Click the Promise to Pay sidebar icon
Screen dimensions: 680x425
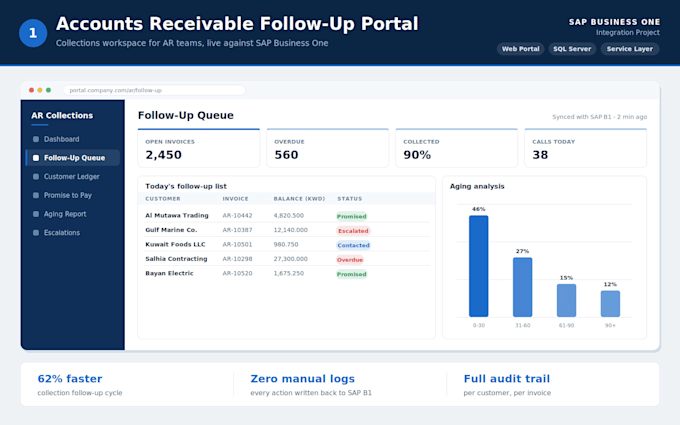[x=36, y=195]
